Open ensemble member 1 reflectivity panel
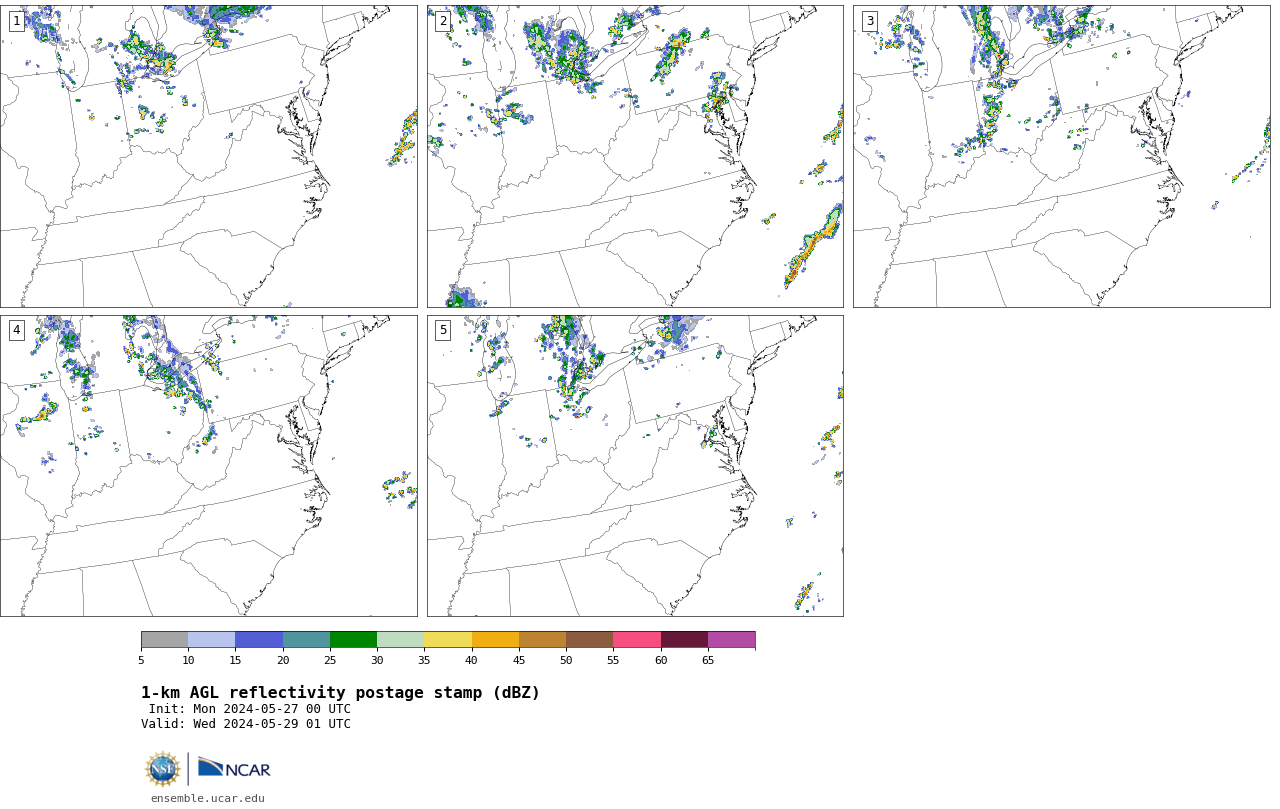Viewport: 1280px width, 809px height. tap(208, 156)
